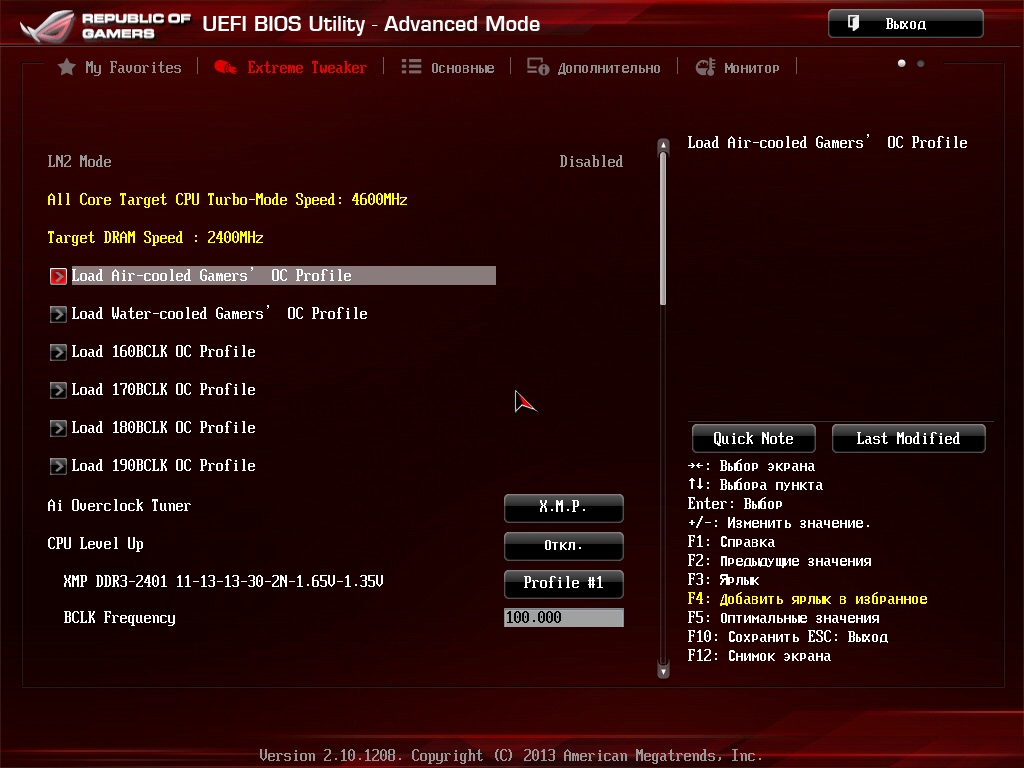Open the CPU Level Up Откл. dropdown

pos(563,546)
